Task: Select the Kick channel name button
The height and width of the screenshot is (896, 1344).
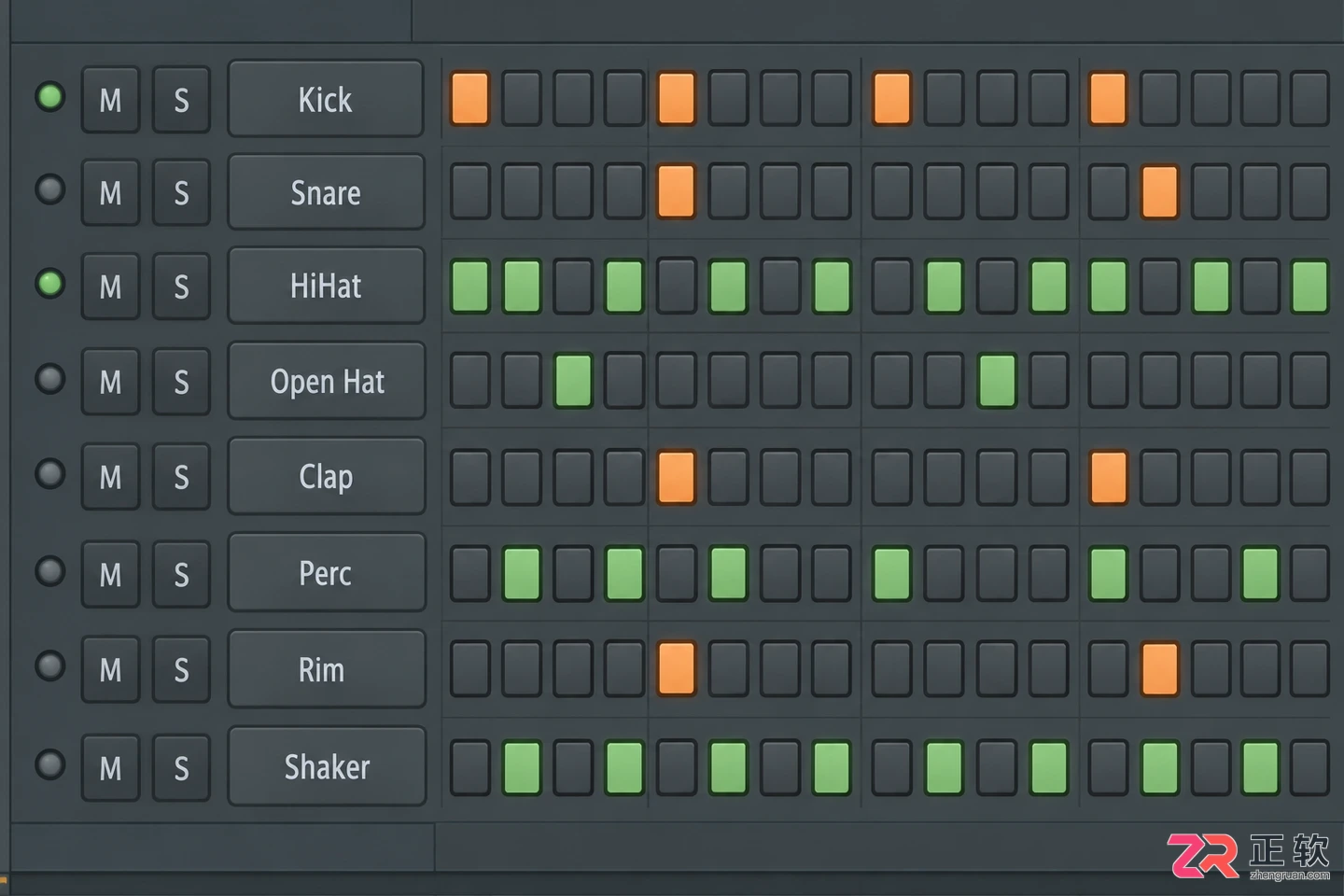Action: point(326,99)
